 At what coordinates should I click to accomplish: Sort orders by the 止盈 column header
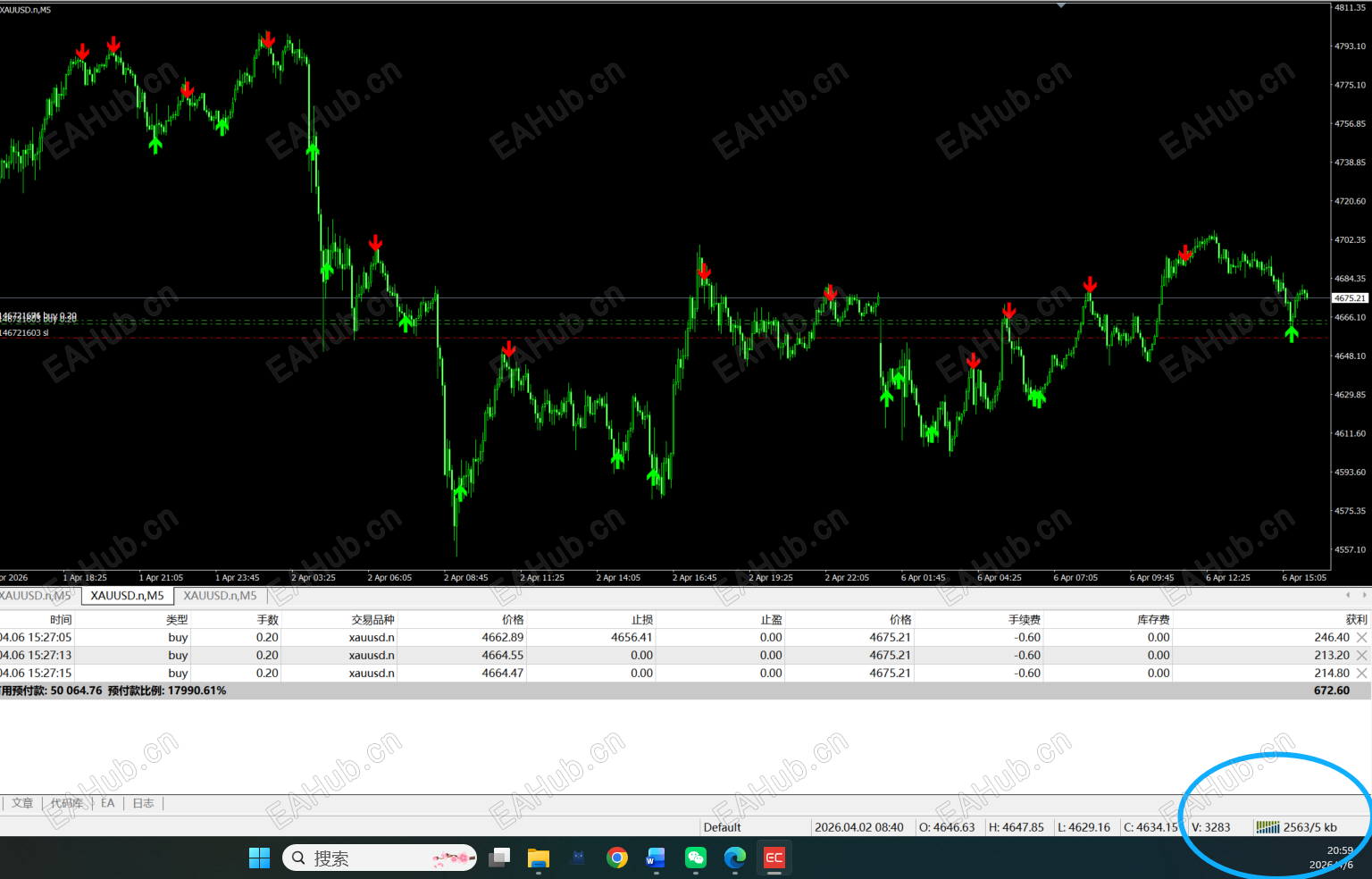(x=772, y=619)
